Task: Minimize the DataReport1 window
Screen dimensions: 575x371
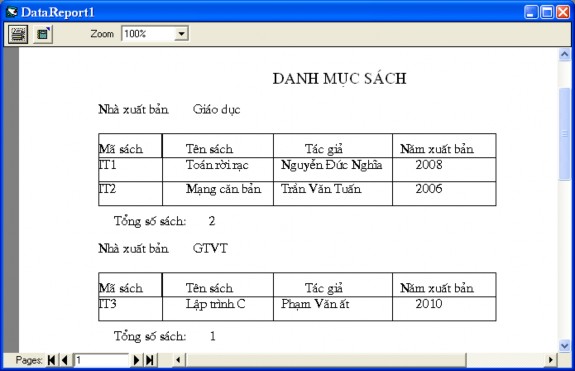Action: 530,12
